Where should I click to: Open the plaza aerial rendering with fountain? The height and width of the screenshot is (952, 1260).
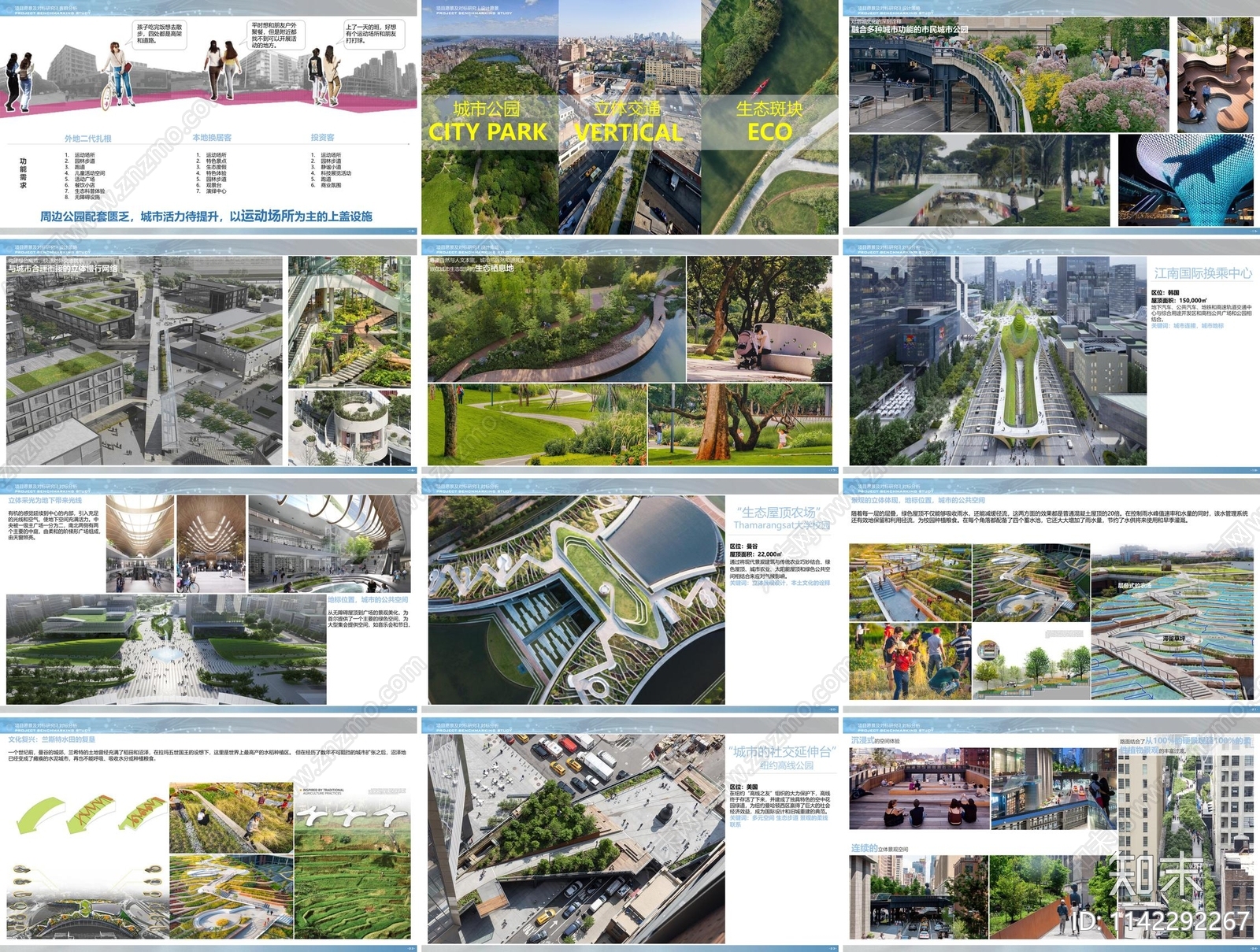point(165,650)
